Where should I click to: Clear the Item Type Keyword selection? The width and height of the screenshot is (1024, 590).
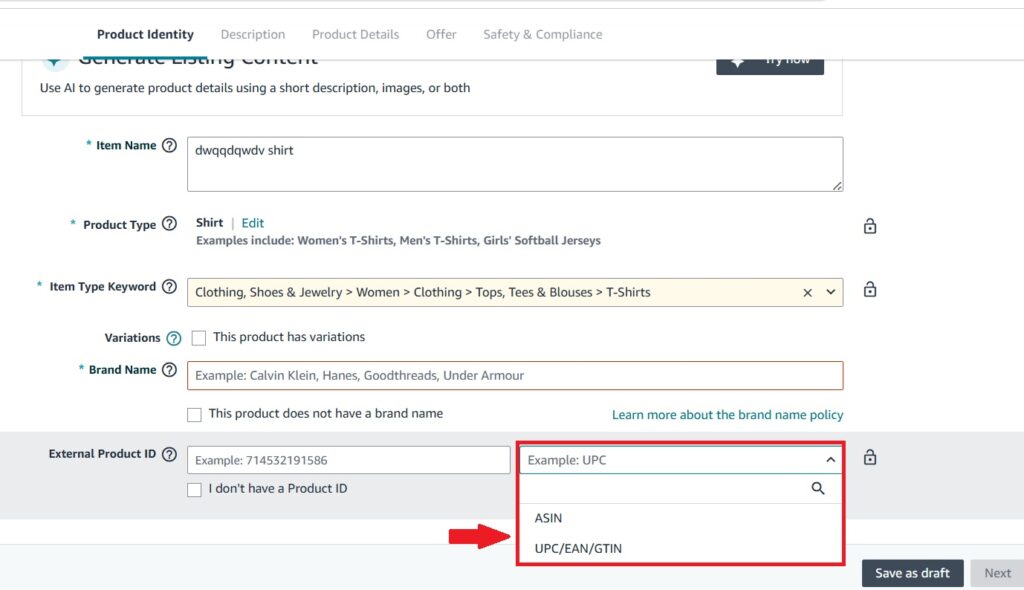point(807,293)
